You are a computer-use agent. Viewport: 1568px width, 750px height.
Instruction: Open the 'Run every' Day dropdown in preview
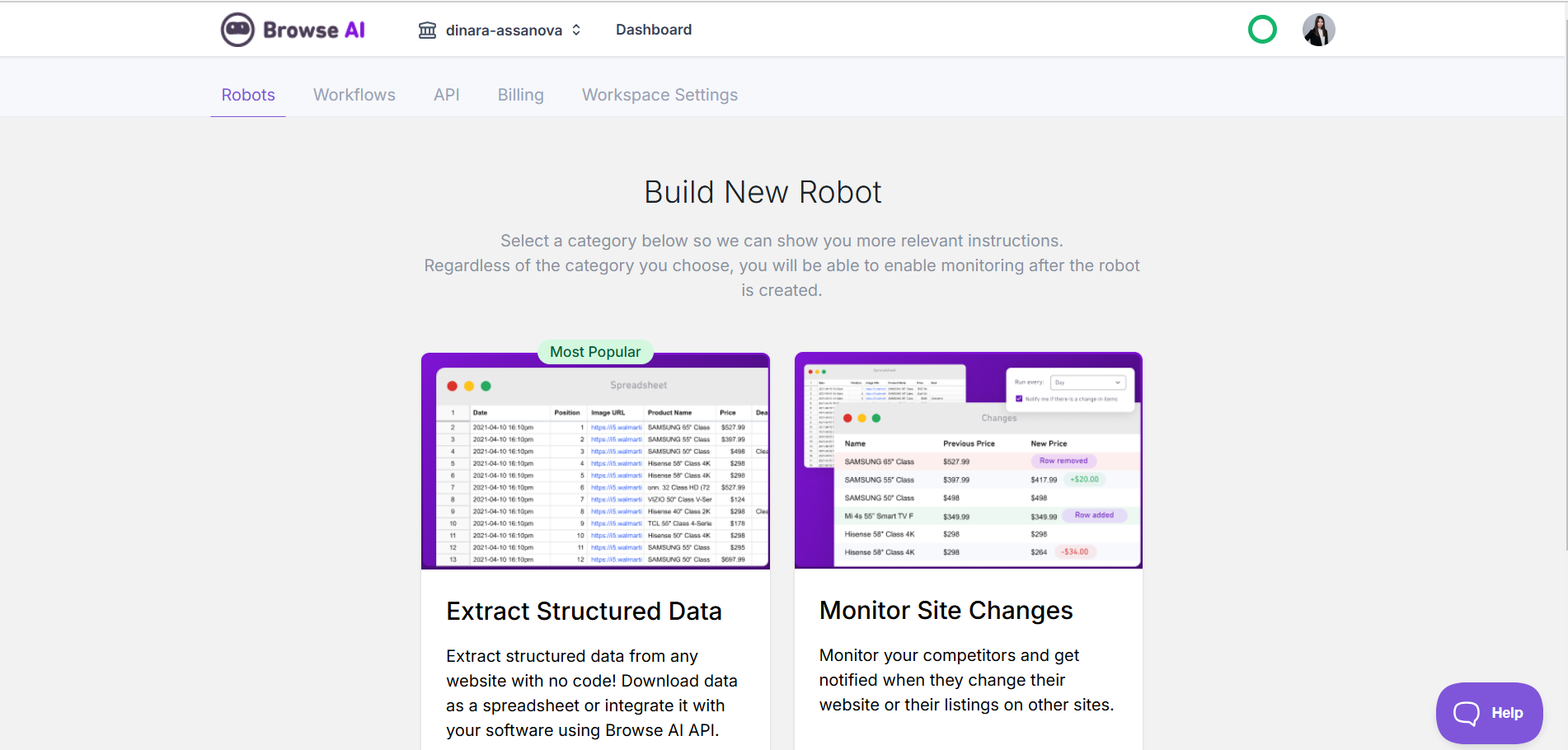tap(1088, 382)
